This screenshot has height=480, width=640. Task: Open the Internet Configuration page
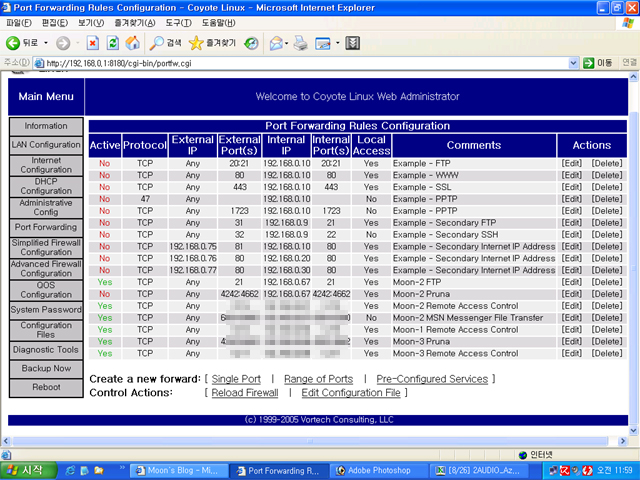[46, 165]
